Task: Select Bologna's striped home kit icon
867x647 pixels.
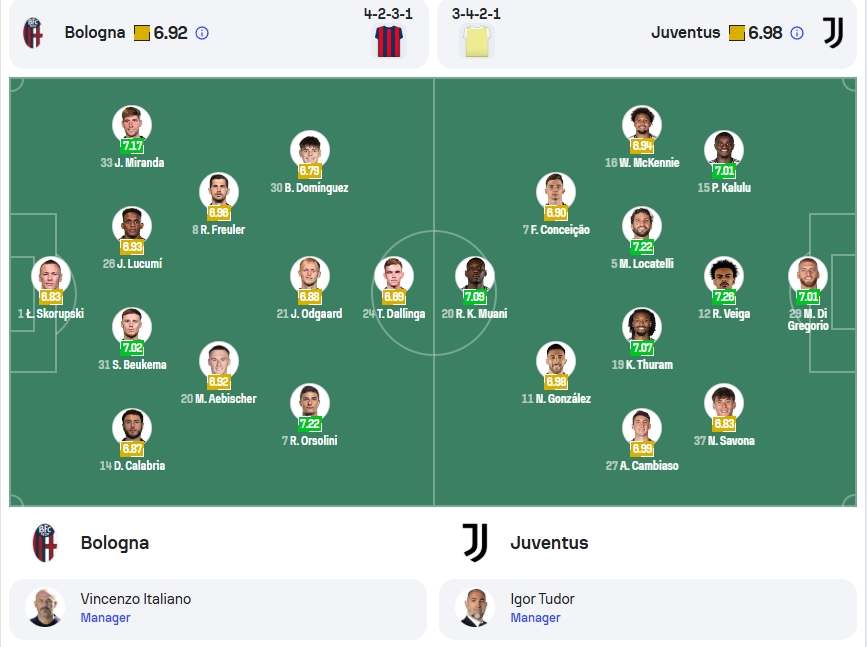Action: pos(389,41)
